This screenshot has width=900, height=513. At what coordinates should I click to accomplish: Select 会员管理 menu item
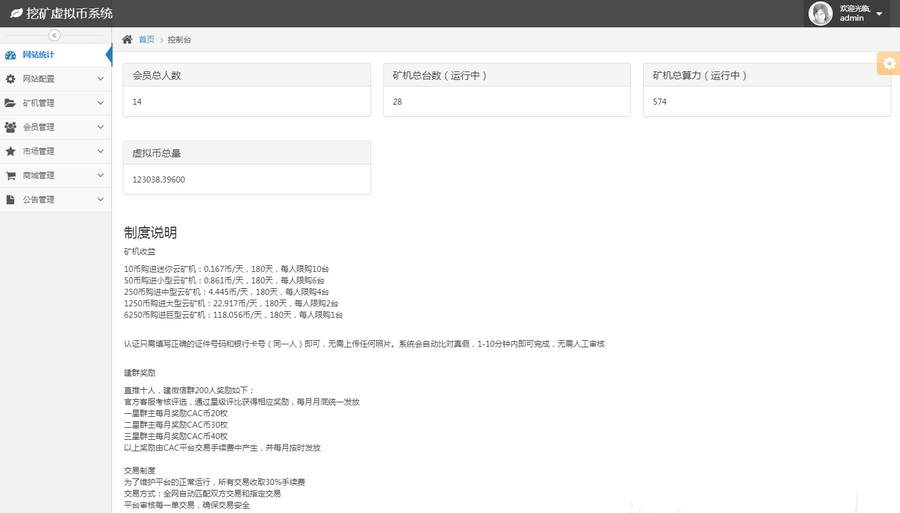coord(39,127)
